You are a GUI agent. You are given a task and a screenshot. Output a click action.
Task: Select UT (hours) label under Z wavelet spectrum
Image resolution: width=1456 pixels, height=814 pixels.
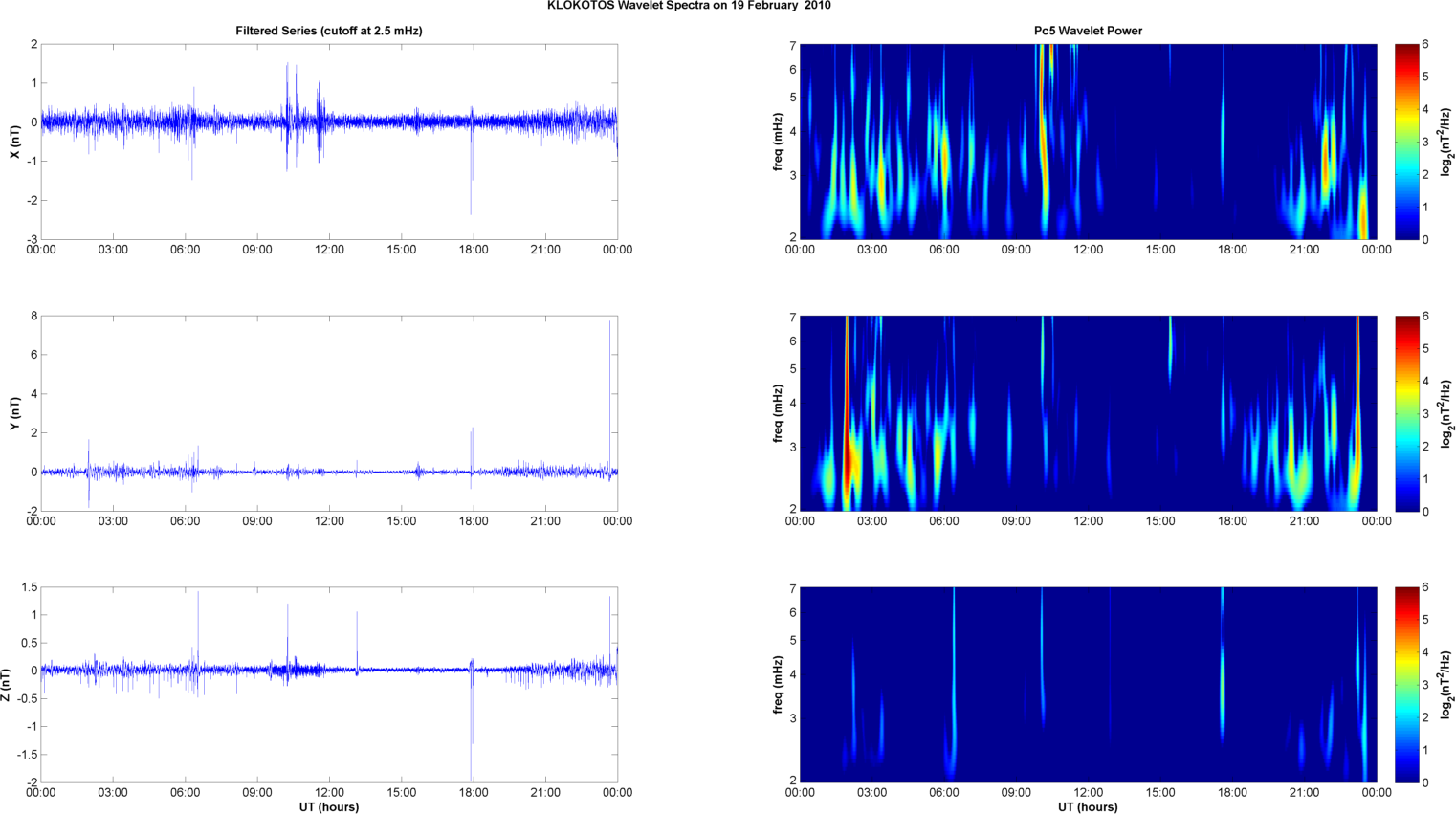1088,807
